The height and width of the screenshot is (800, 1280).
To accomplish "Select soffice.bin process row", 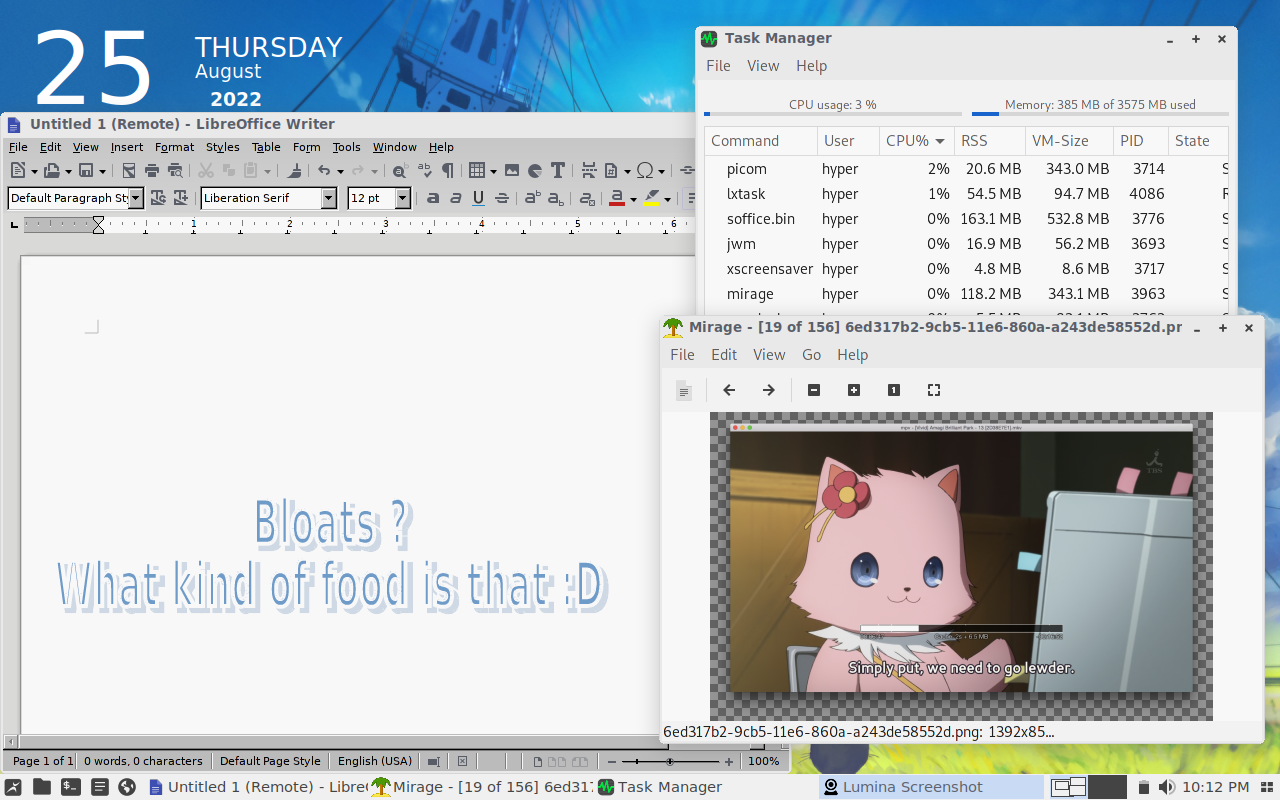I will pyautogui.click(x=967, y=219).
